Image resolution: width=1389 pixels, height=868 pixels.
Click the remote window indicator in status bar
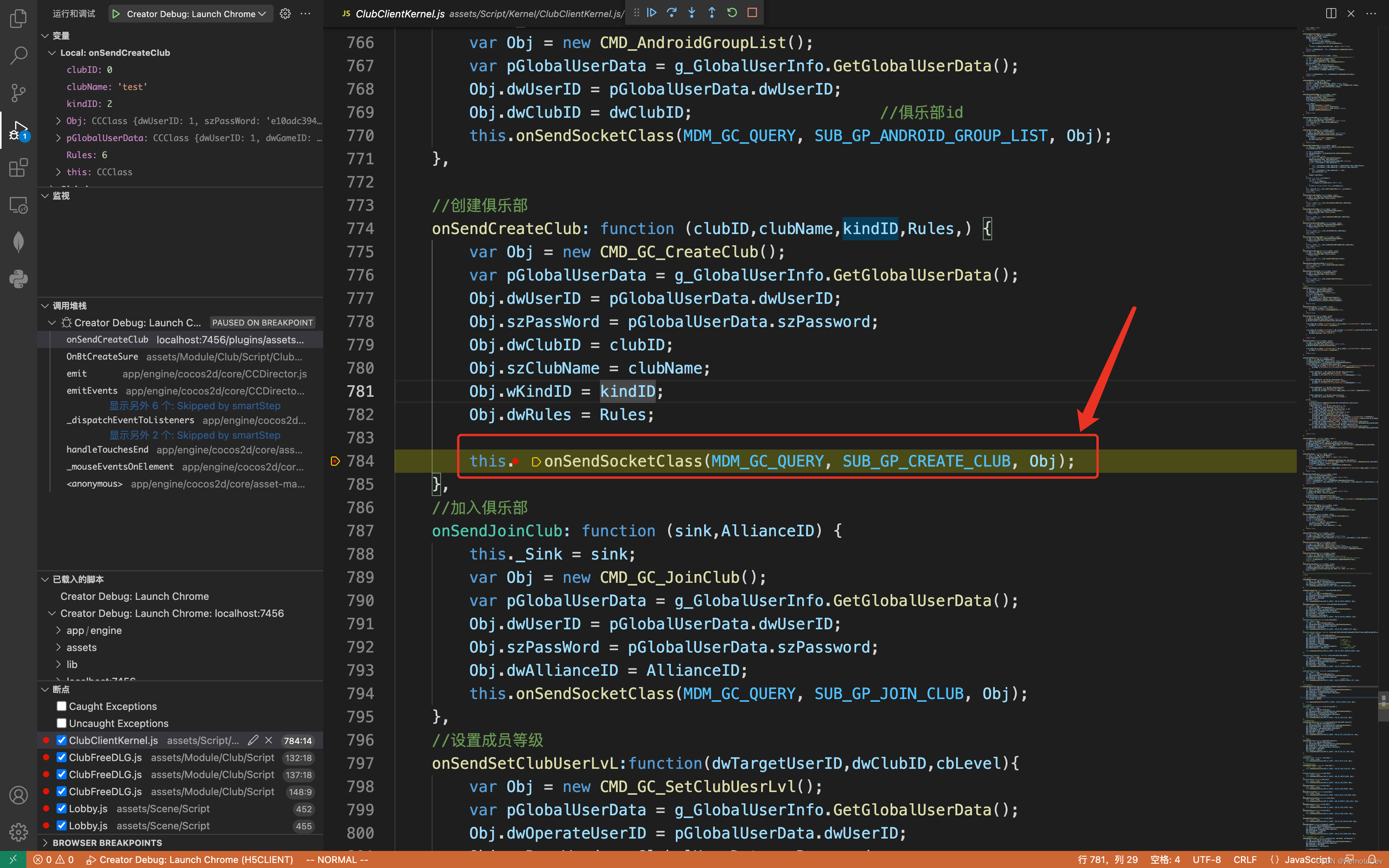pos(13,859)
